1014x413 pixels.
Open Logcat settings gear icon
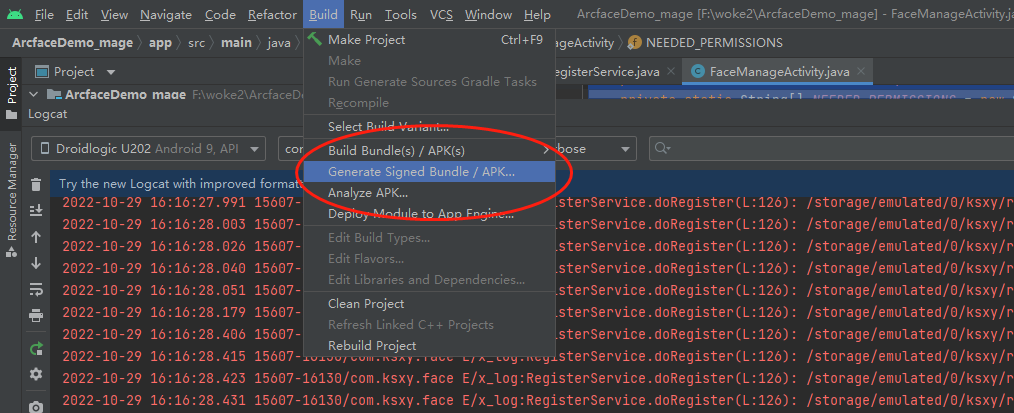point(36,374)
